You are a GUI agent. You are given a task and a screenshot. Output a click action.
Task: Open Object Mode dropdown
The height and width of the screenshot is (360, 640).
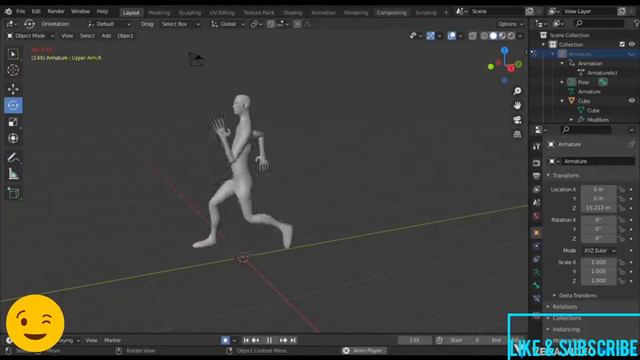(x=31, y=36)
